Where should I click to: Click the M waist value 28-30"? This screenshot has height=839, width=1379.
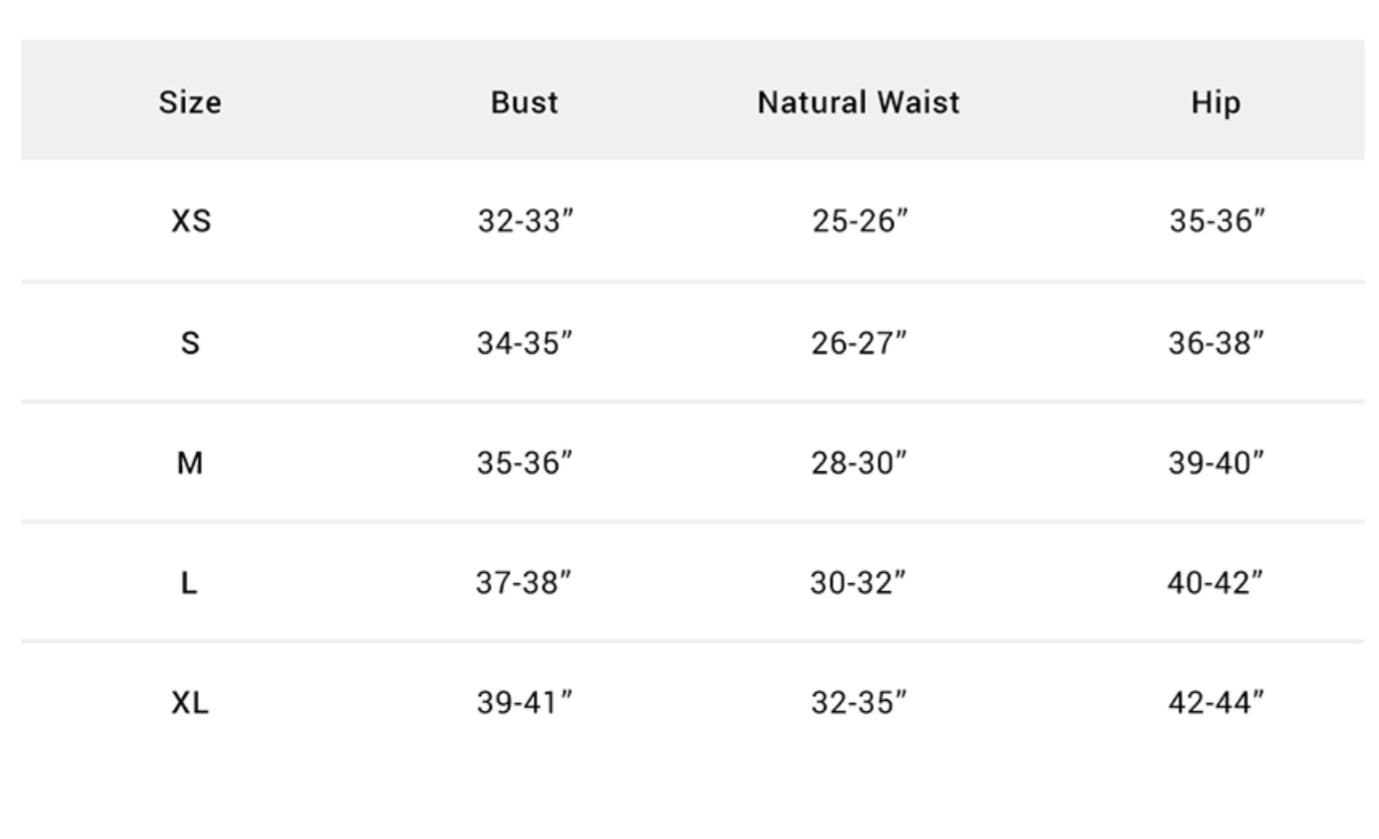click(858, 463)
